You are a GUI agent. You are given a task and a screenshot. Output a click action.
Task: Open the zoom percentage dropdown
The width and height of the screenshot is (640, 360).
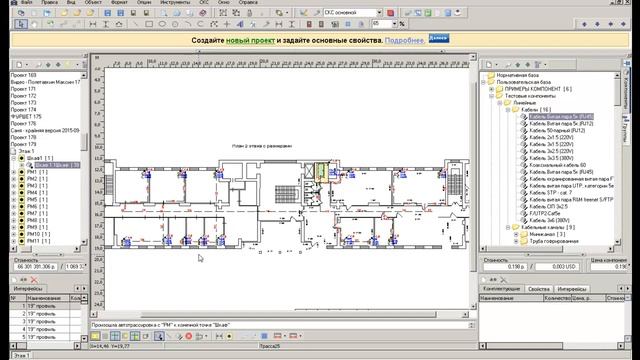(x=394, y=24)
